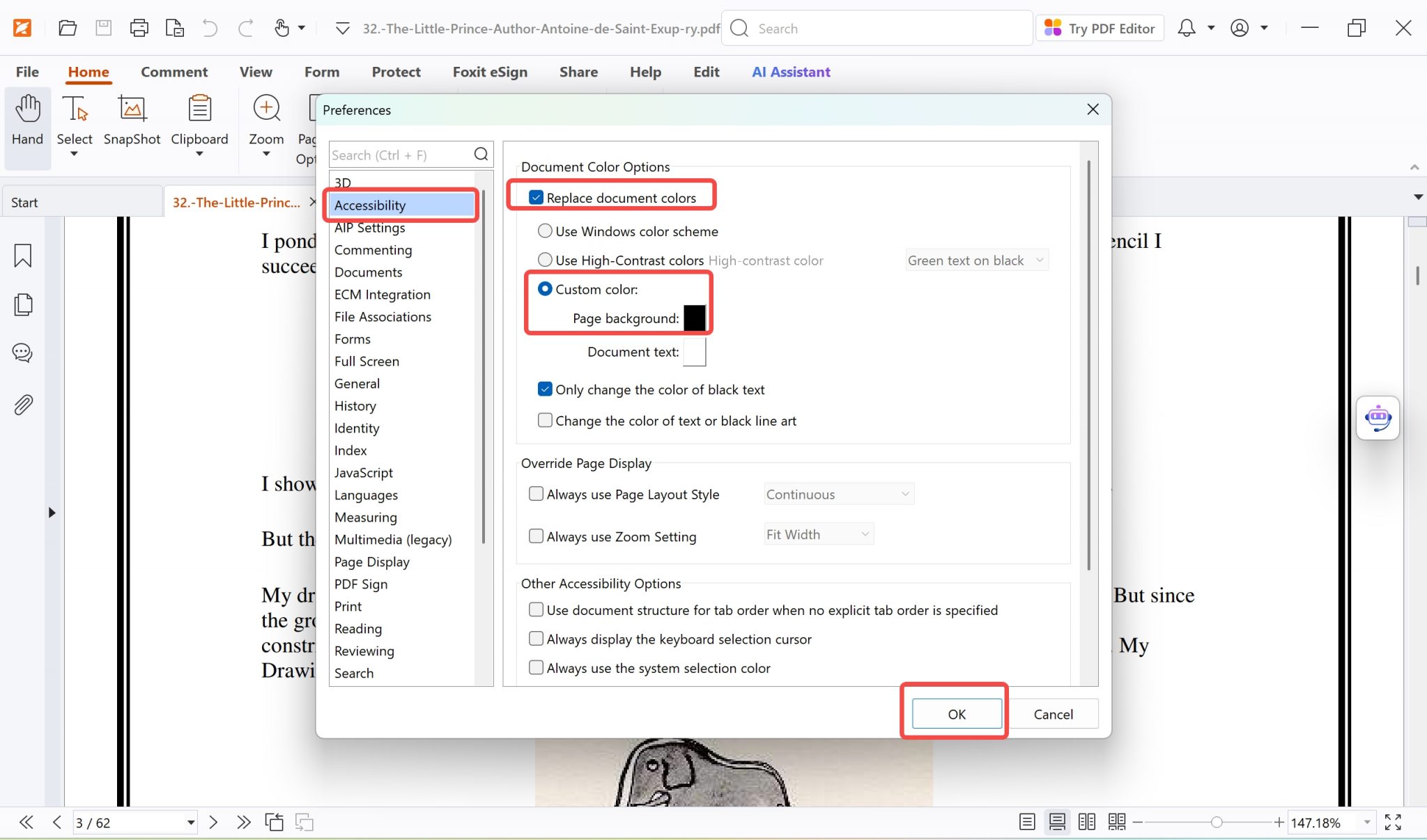Switch to Facing page view icon
1427x840 pixels.
(x=1087, y=823)
